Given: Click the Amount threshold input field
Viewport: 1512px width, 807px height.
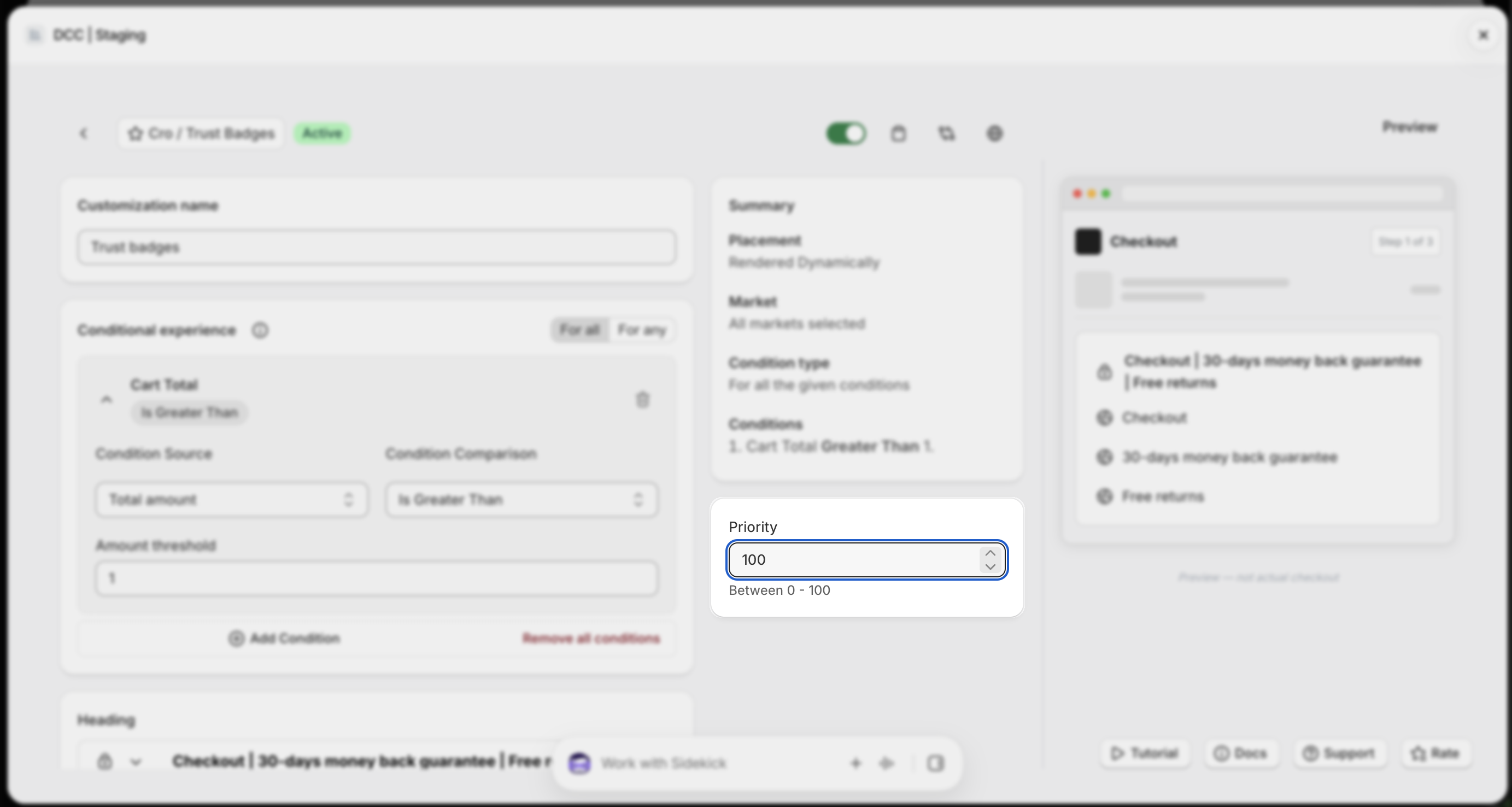Looking at the screenshot, I should point(376,578).
